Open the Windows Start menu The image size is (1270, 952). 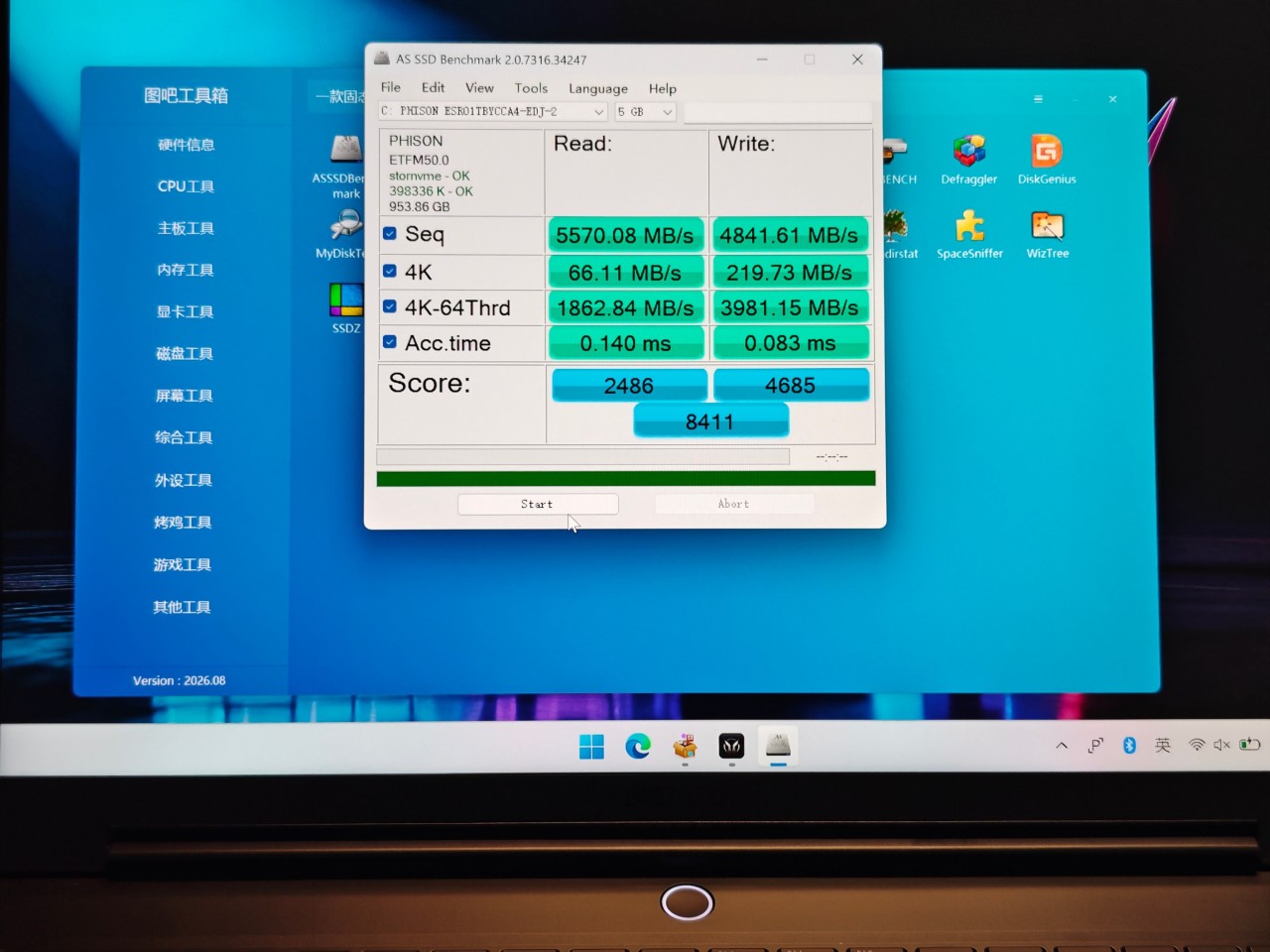click(x=591, y=747)
